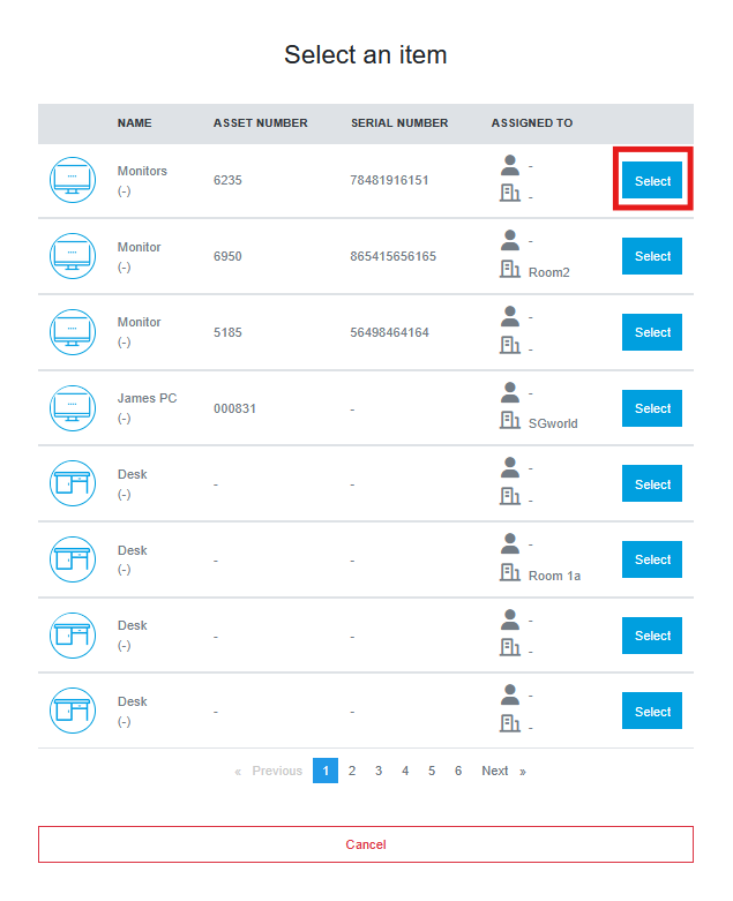
Task: Click the monitor icon for asset 5185
Action: (x=72, y=332)
